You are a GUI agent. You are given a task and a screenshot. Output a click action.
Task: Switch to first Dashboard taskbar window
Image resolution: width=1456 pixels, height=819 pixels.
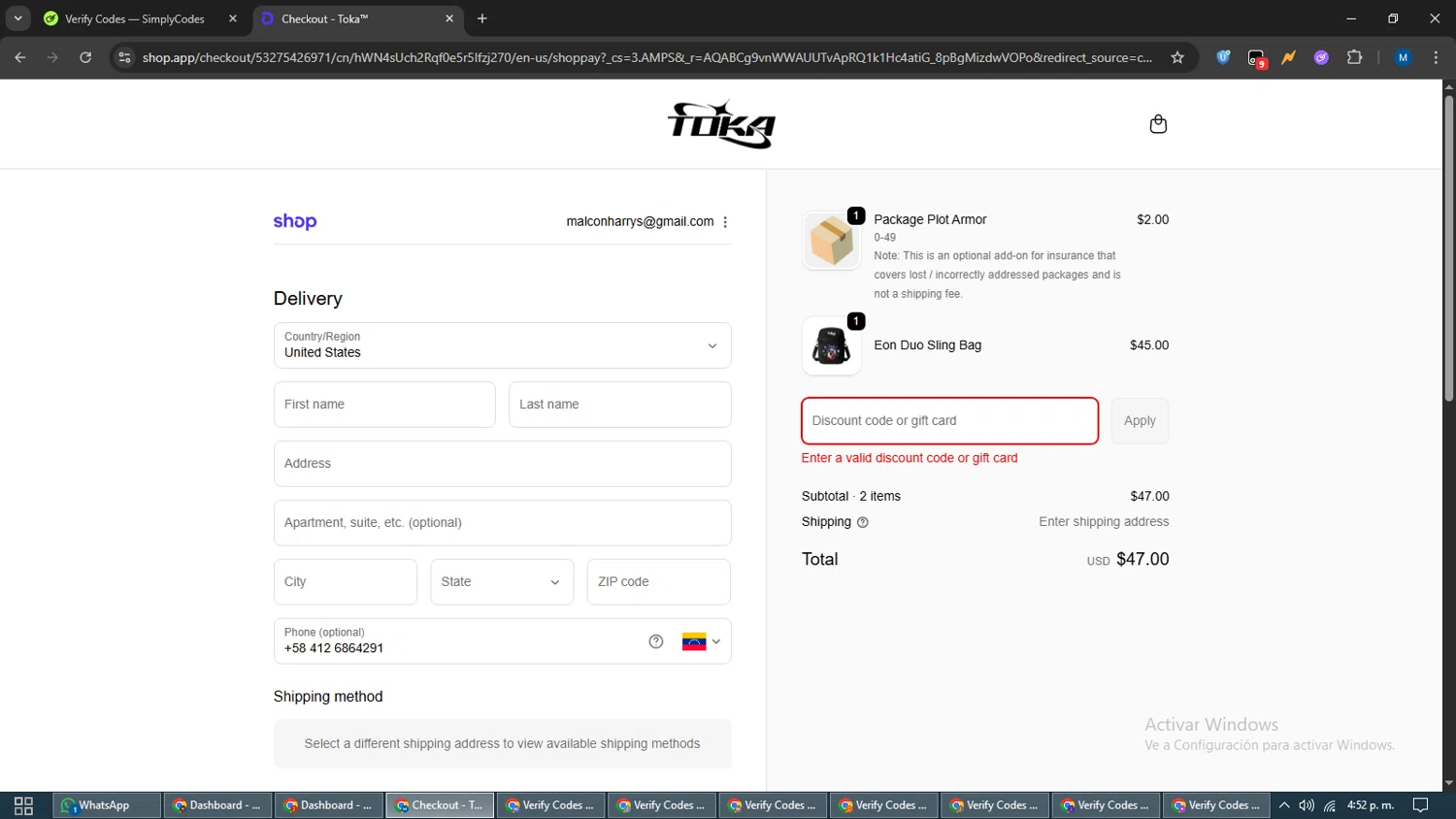[x=217, y=805]
